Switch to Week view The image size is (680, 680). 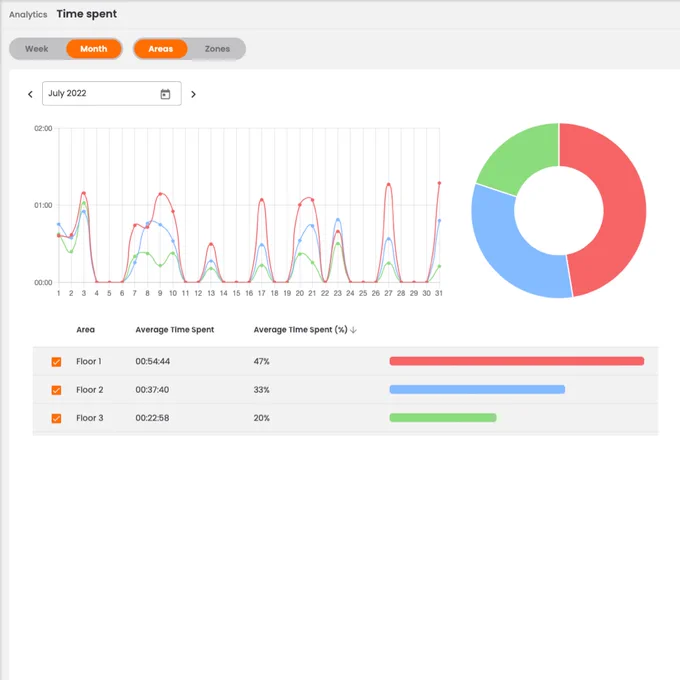coord(37,49)
